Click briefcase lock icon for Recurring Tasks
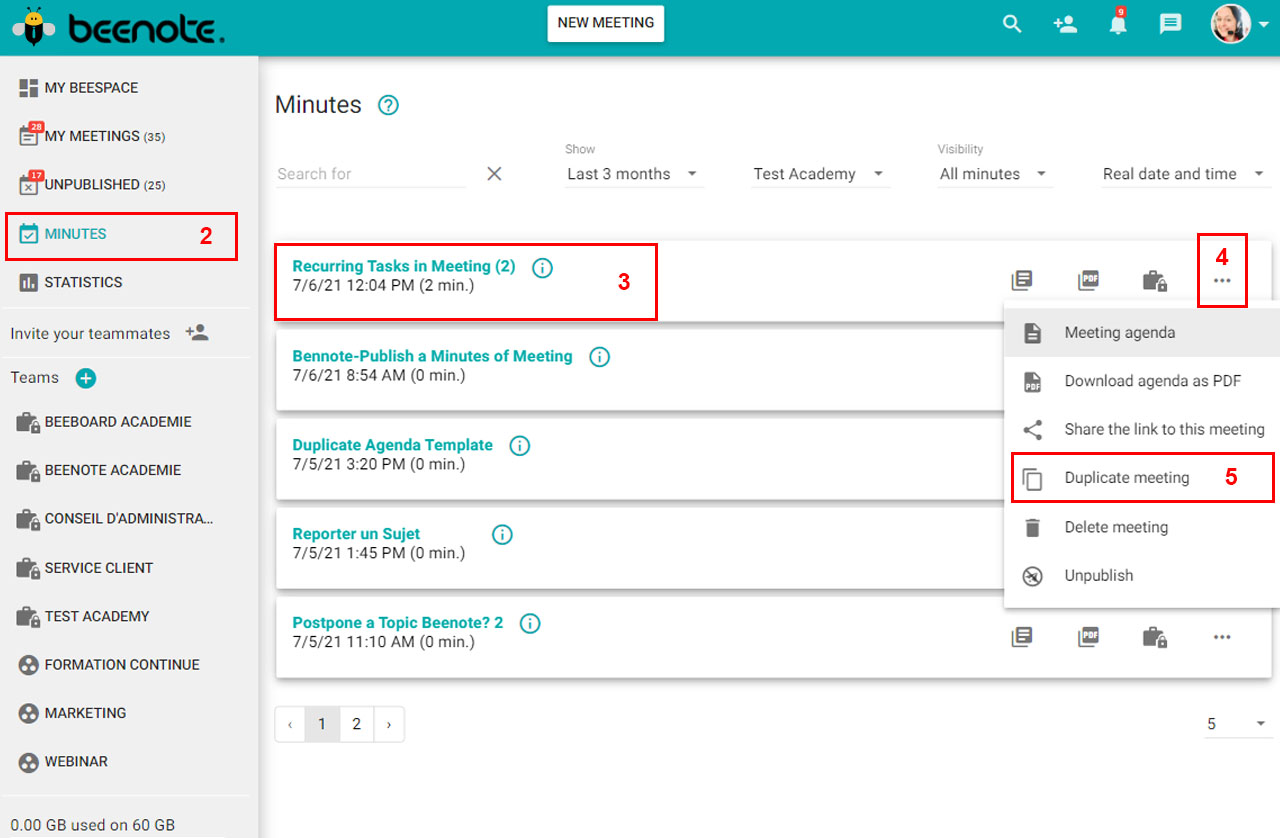The width and height of the screenshot is (1280, 838). 1155,281
